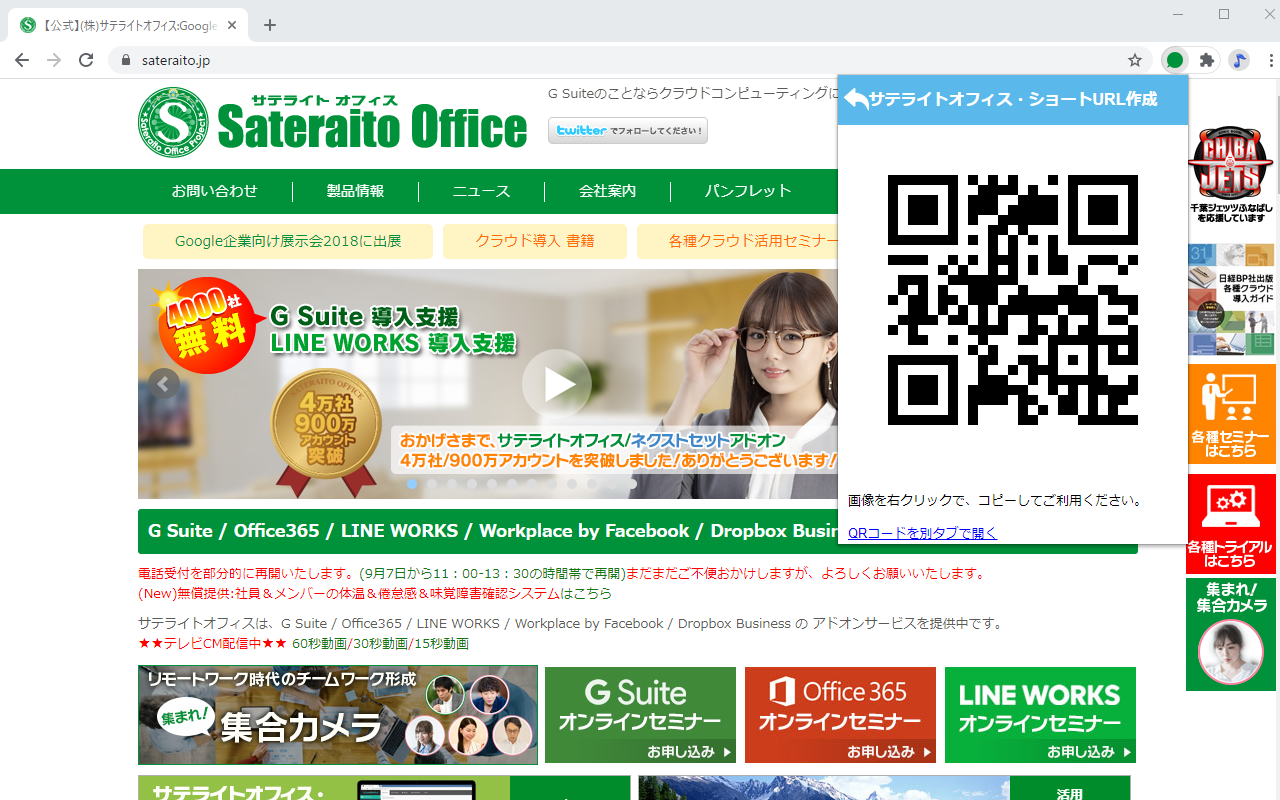Click the クラウド導入 書籍 button
The height and width of the screenshot is (800, 1280).
(535, 241)
